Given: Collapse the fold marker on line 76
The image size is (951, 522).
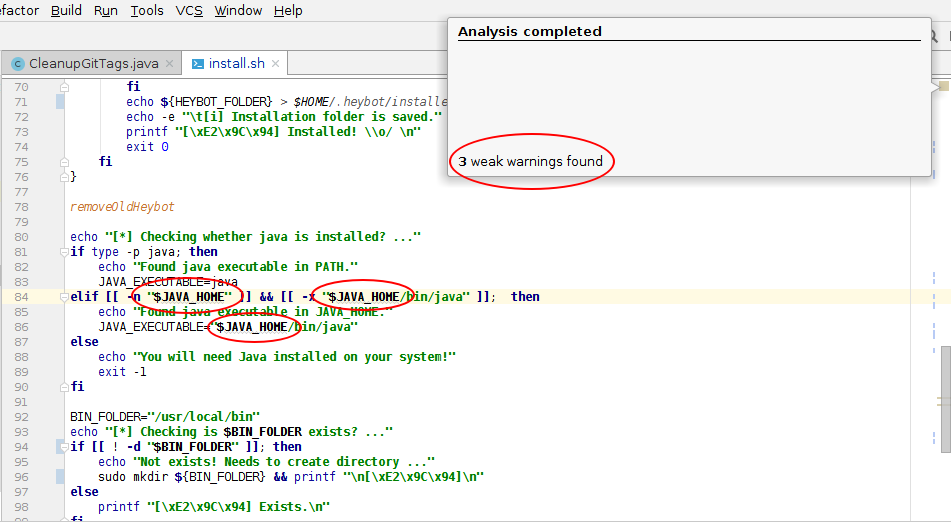Looking at the screenshot, I should pos(64,177).
